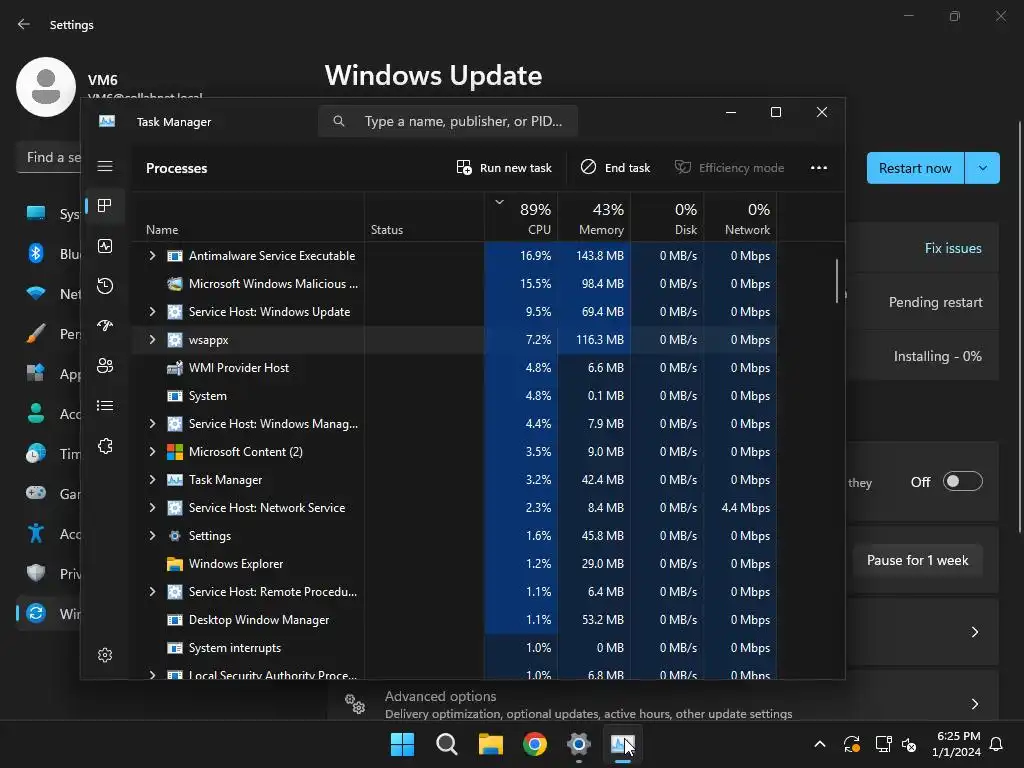Screen dimensions: 1024x768
Task: Expand Settings process row
Action: click(x=152, y=536)
